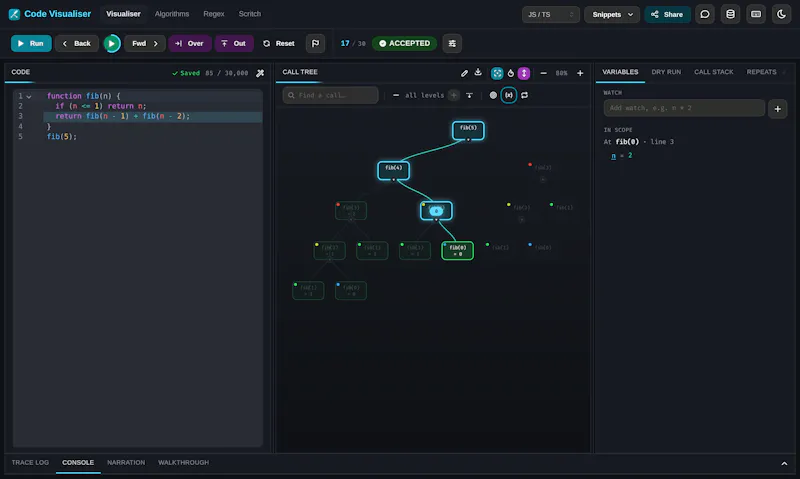This screenshot has height=479, width=800.
Task: Increase visible tree levels
Action: tap(453, 95)
